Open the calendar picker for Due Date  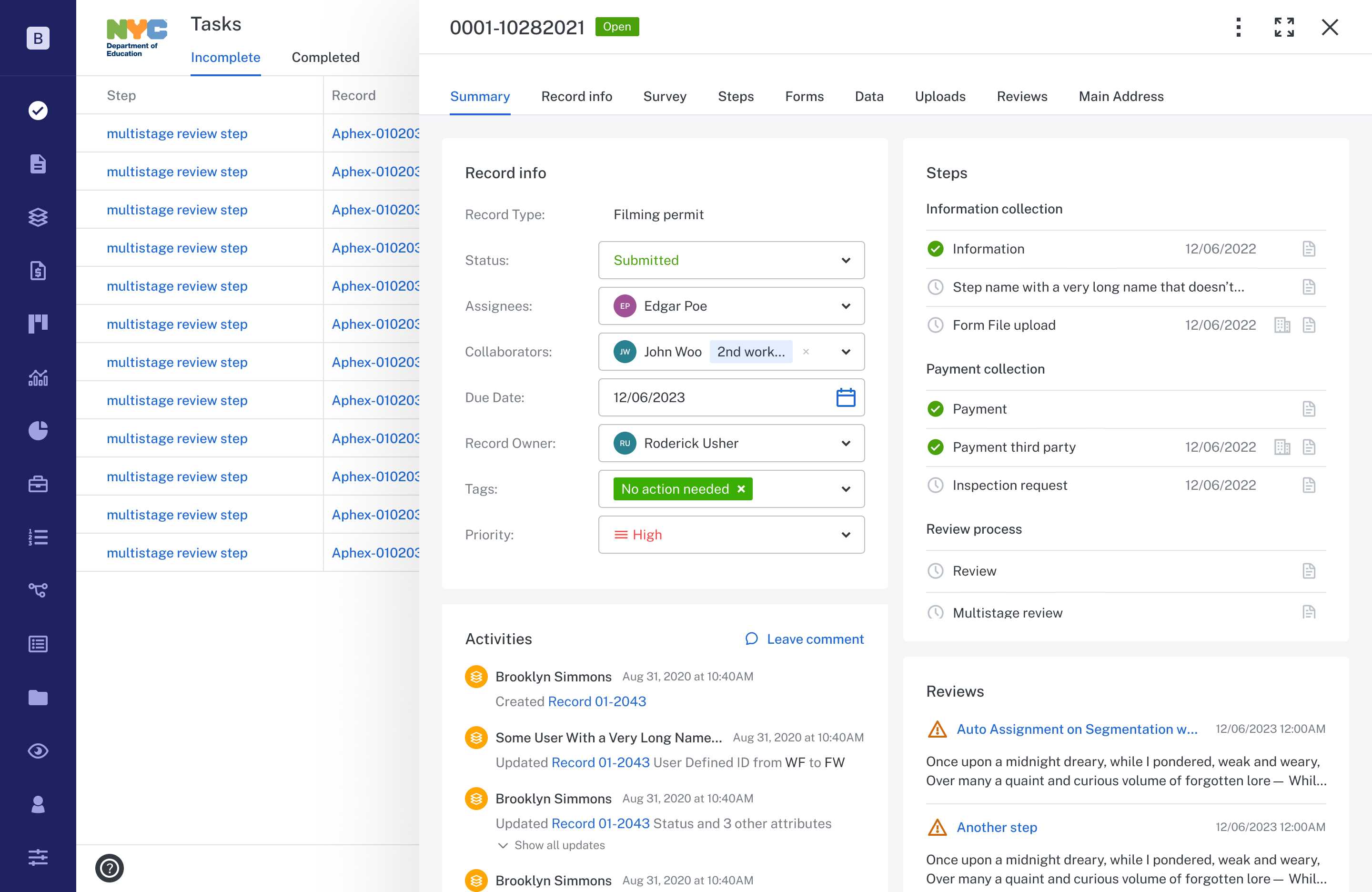point(845,397)
